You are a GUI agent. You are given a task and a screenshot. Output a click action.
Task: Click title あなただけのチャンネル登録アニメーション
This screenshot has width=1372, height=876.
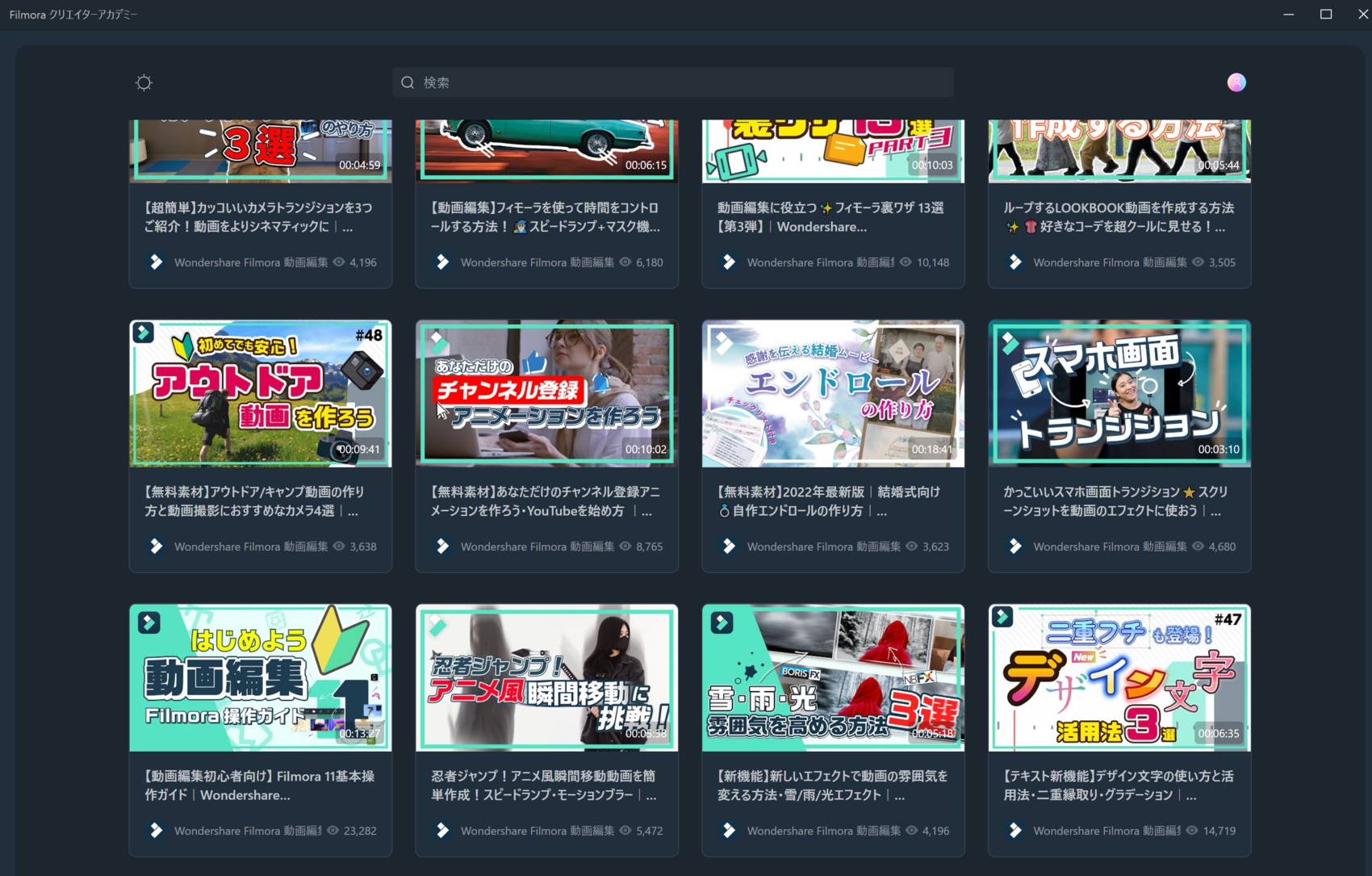[546, 501]
